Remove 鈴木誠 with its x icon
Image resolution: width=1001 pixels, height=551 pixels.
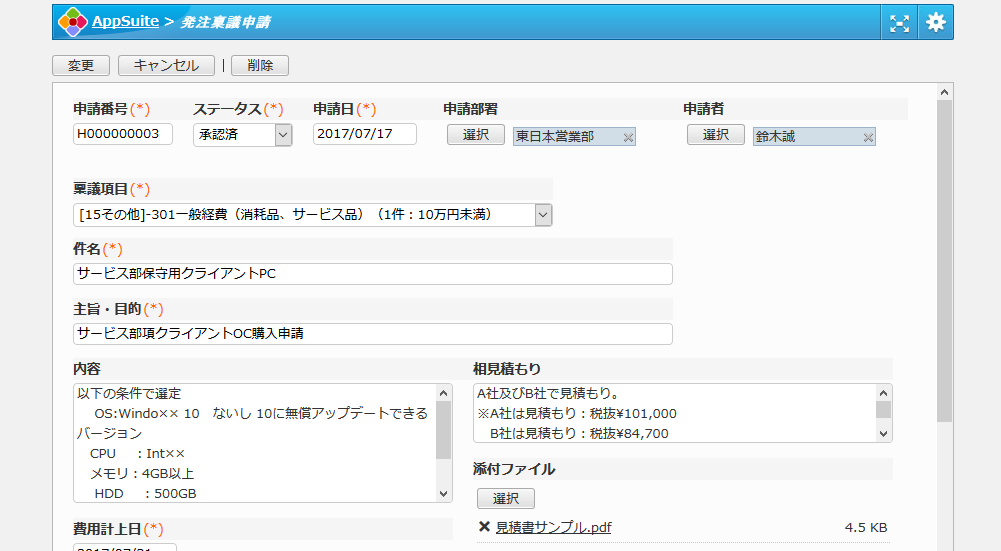(868, 137)
